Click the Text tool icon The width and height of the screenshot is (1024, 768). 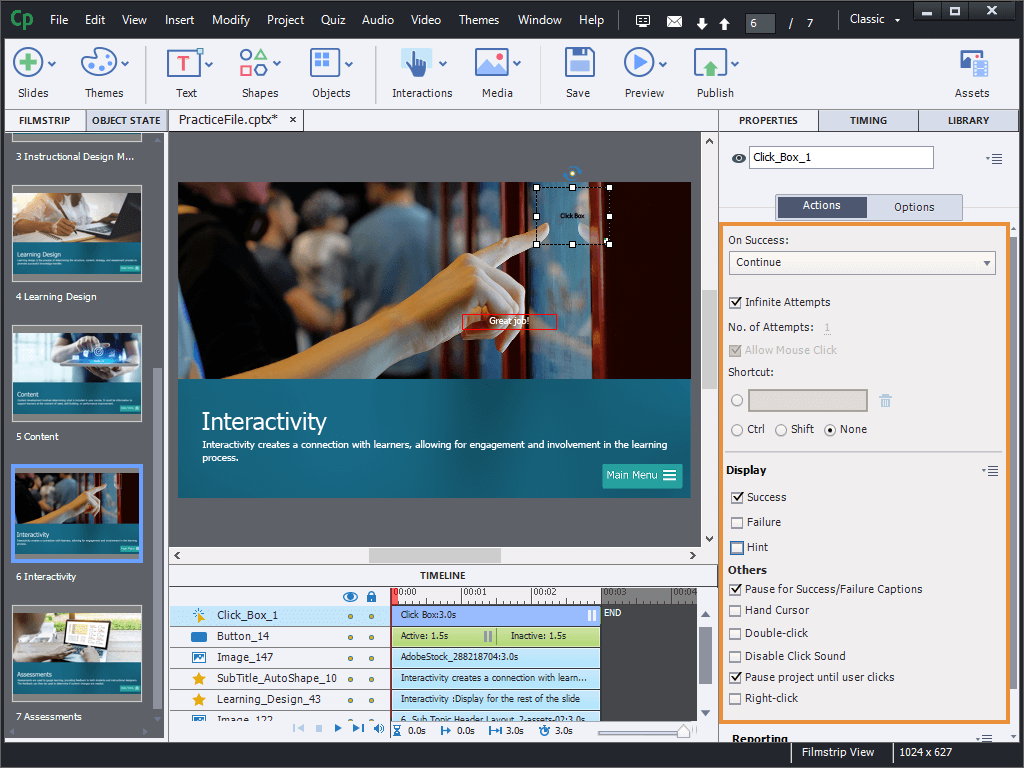[184, 64]
